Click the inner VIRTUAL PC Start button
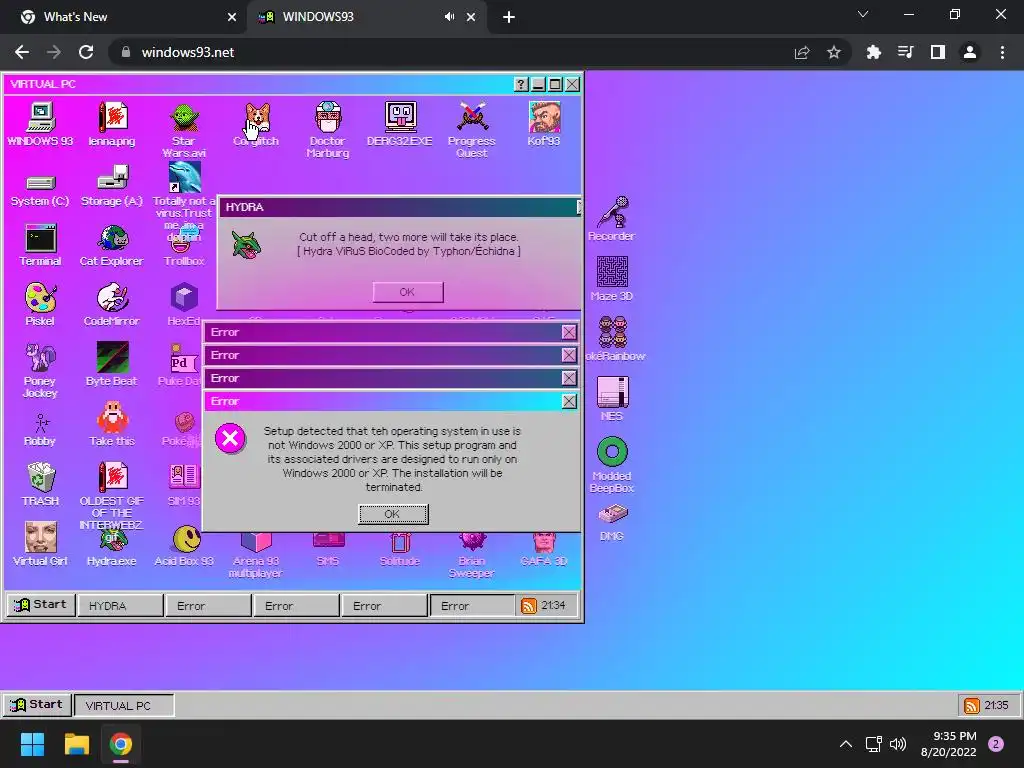Screen dimensions: 1024x768 click(40, 605)
